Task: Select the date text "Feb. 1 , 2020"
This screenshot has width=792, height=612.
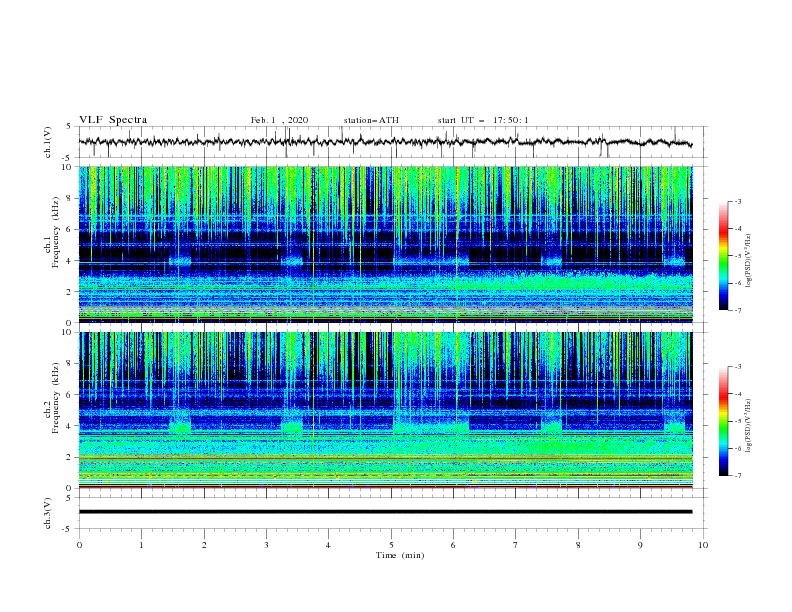Action: pos(279,120)
